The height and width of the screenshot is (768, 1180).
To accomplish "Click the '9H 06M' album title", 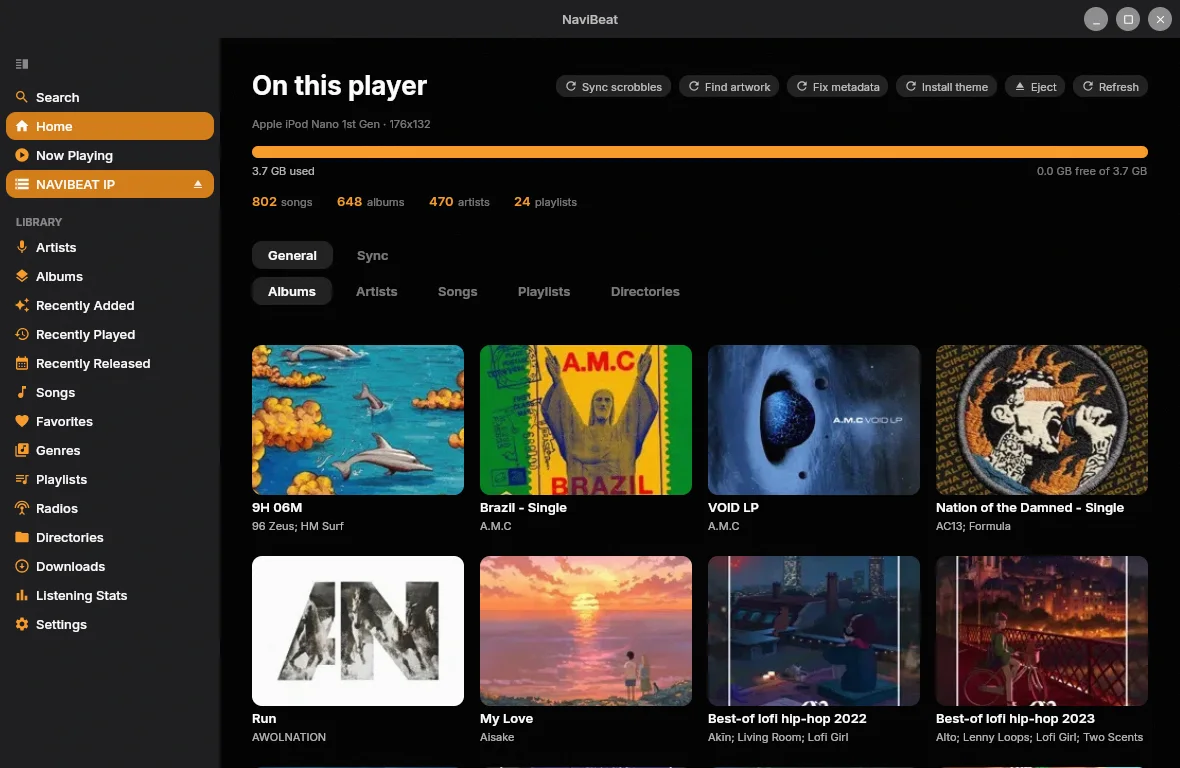I will pyautogui.click(x=277, y=508).
